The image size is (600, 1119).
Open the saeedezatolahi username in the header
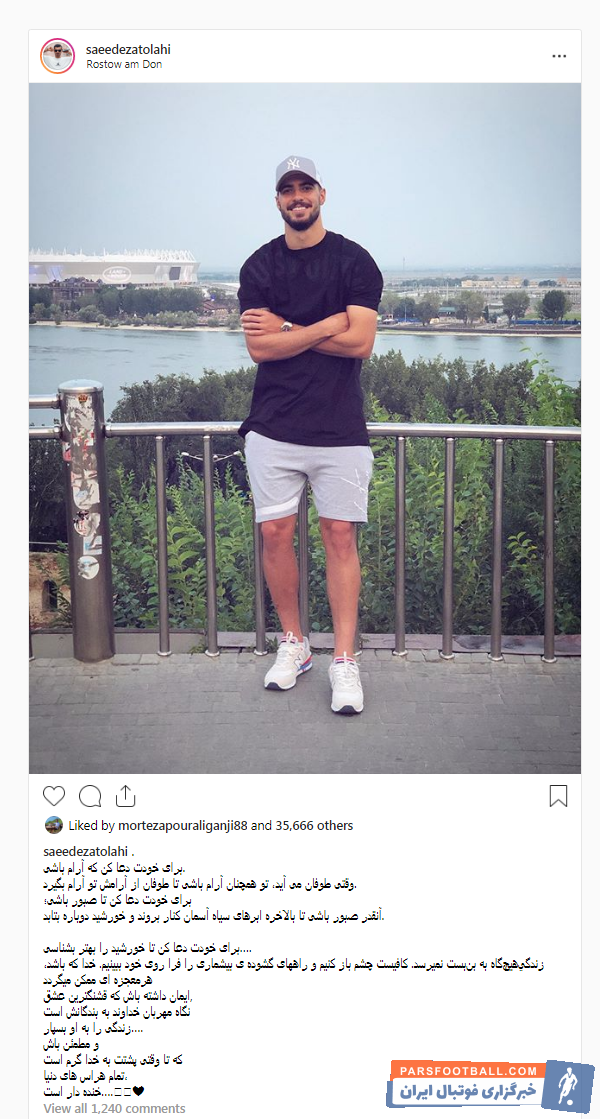click(128, 50)
